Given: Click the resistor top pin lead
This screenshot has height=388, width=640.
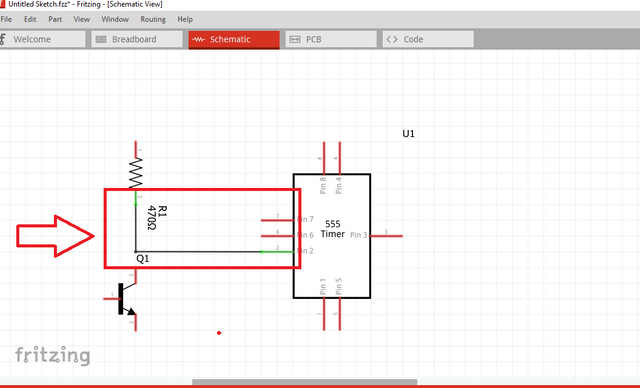Looking at the screenshot, I should [136, 150].
